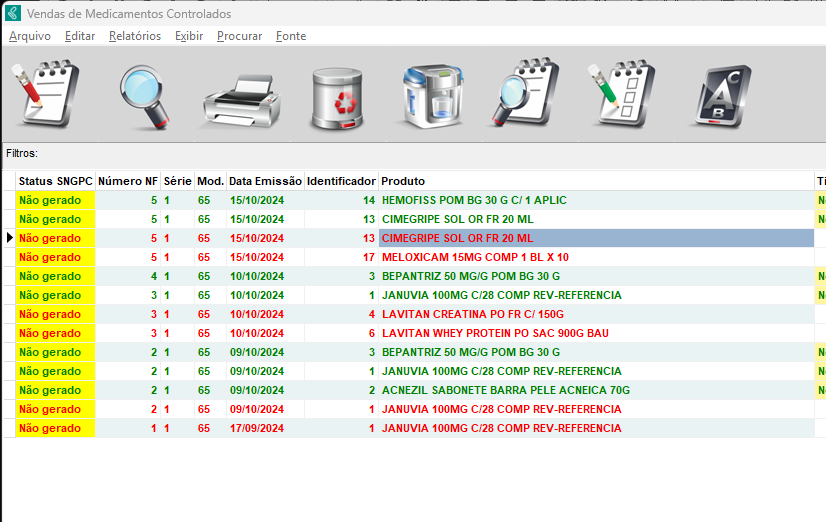
Task: Select the MELOXICAM 15MG COMP row
Action: (475, 257)
